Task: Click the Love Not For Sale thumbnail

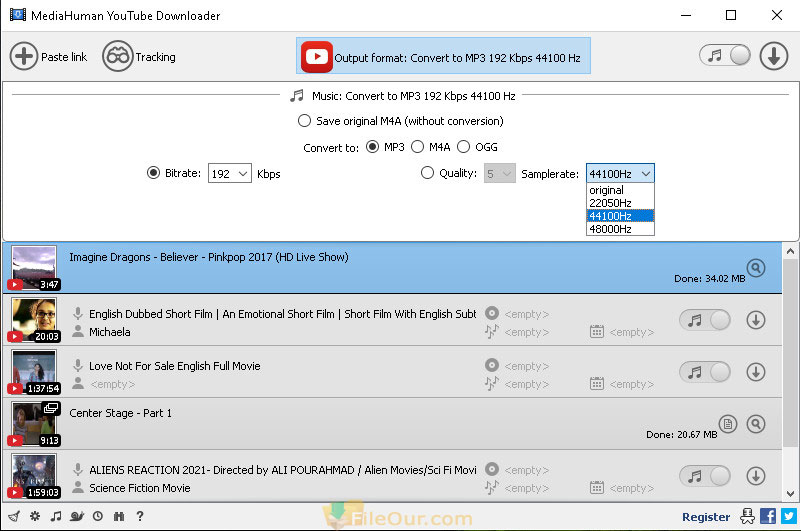Action: pyautogui.click(x=34, y=372)
